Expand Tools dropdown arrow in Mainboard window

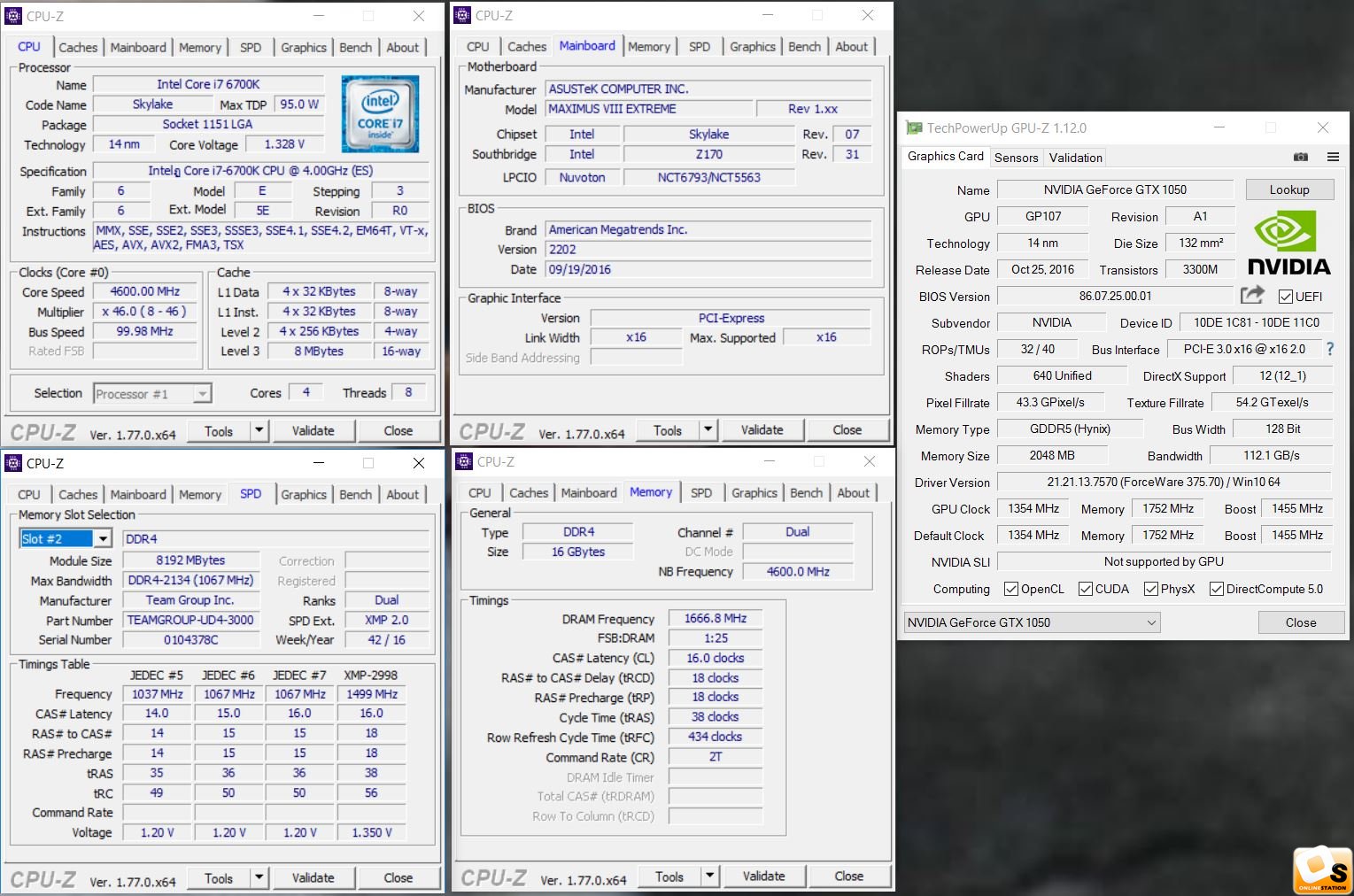[708, 430]
